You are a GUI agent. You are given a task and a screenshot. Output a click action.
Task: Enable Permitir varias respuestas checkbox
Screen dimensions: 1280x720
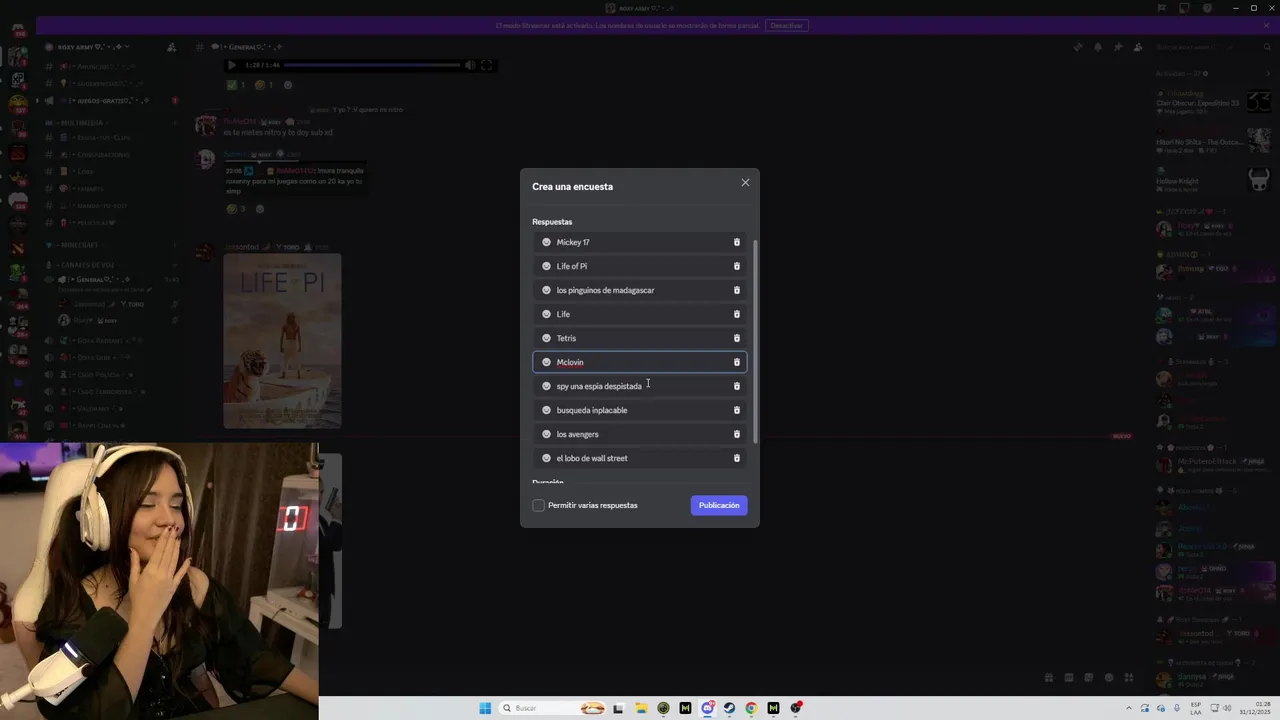tap(538, 505)
